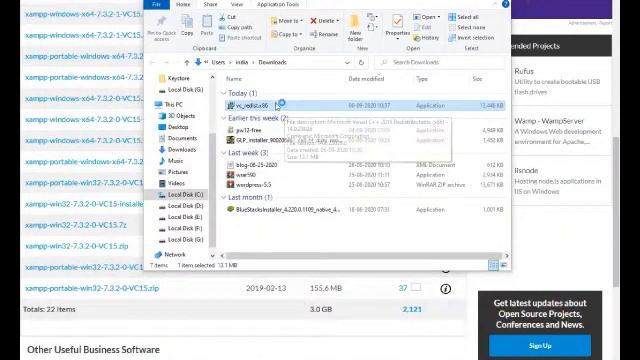Click the Properties icon

397,21
